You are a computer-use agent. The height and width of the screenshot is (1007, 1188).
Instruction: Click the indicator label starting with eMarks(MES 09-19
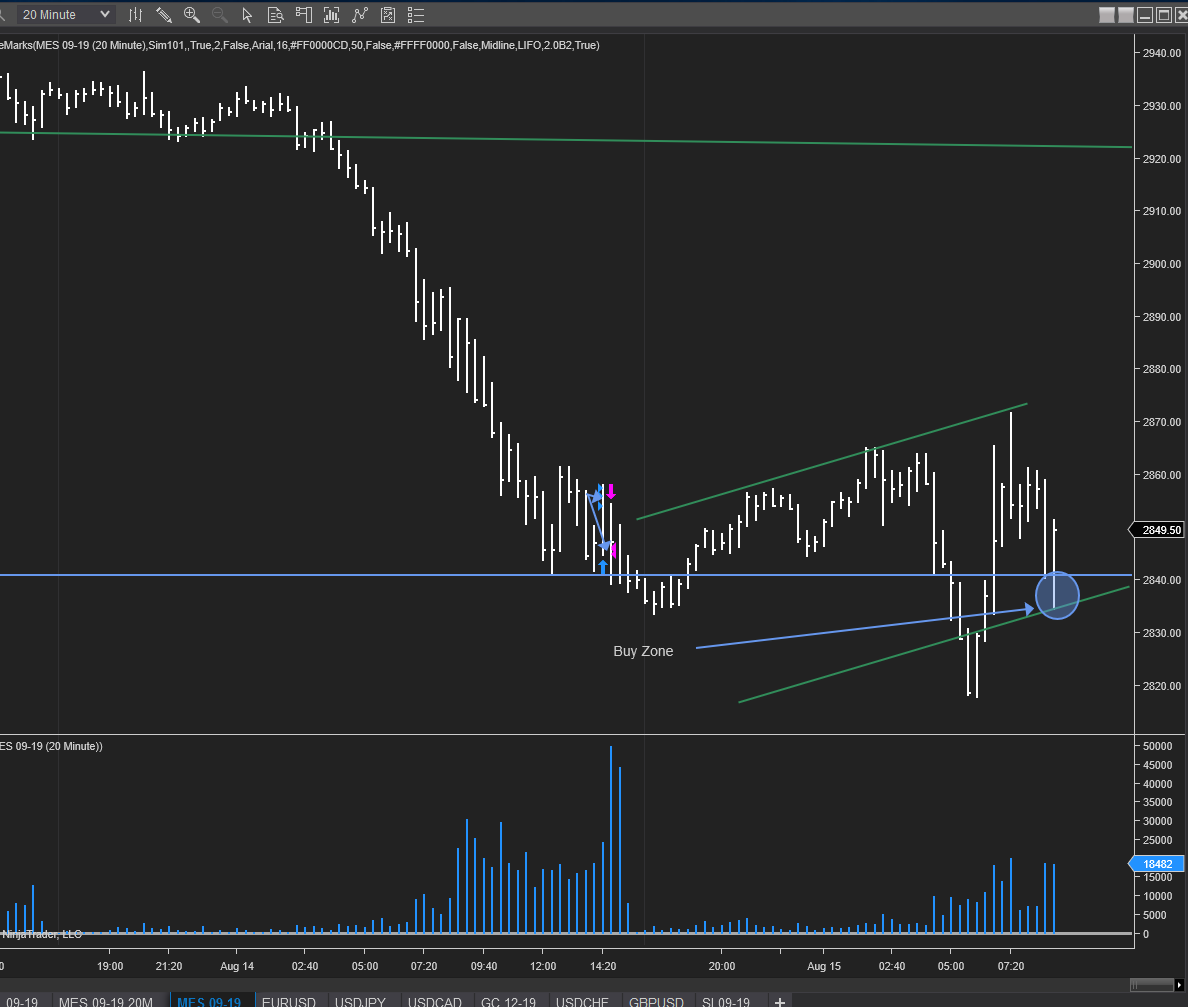pyautogui.click(x=300, y=45)
